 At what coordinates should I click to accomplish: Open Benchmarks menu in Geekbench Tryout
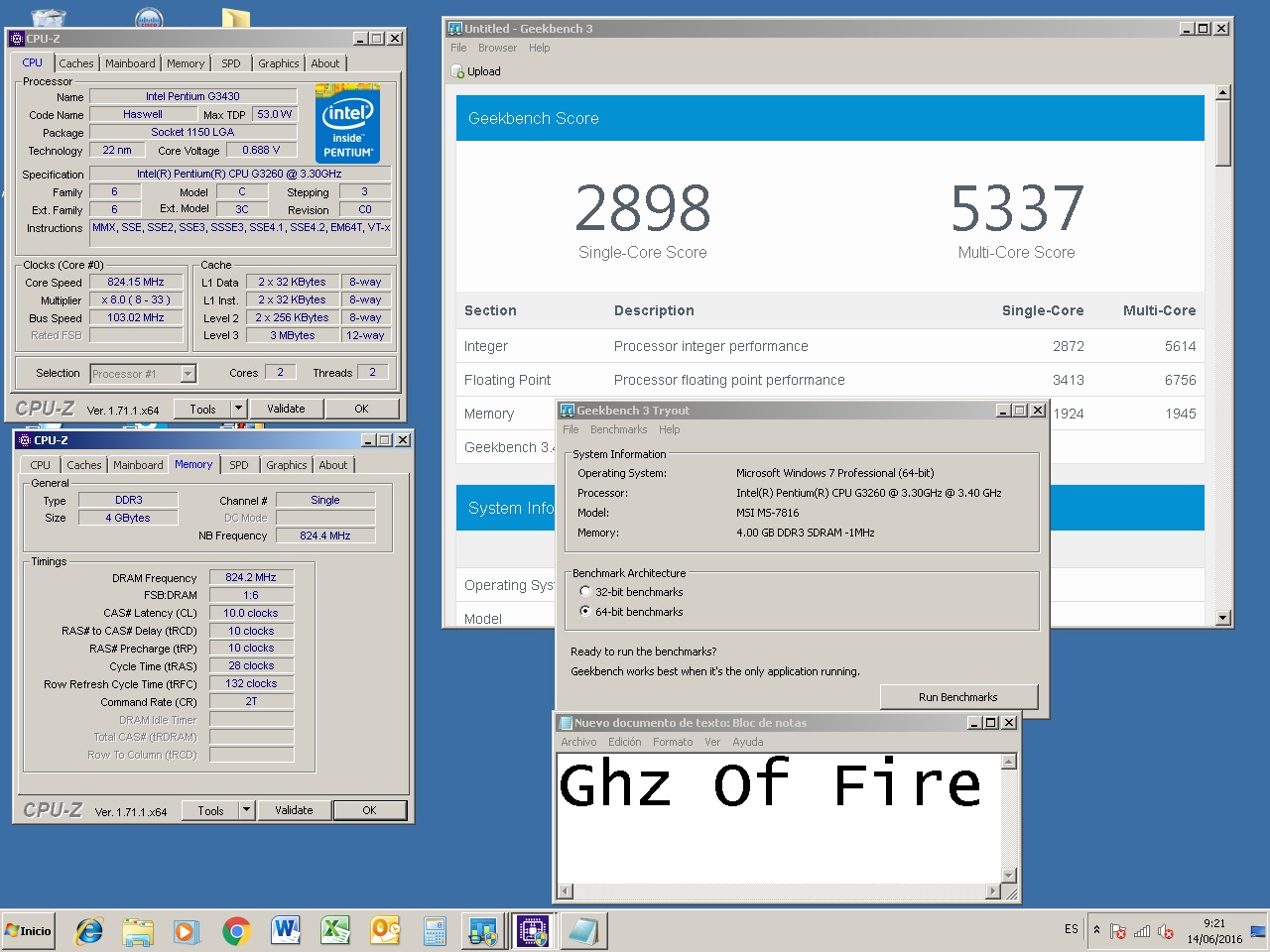(618, 429)
